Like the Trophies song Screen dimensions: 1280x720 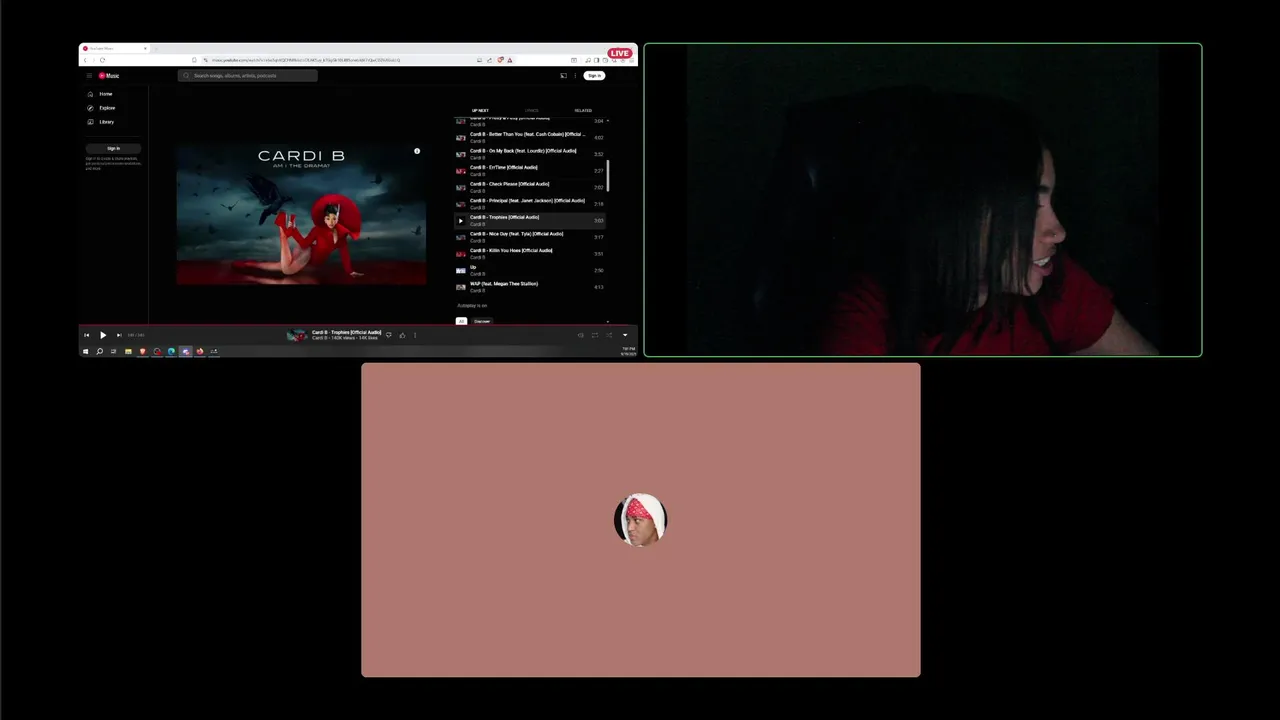[402, 335]
